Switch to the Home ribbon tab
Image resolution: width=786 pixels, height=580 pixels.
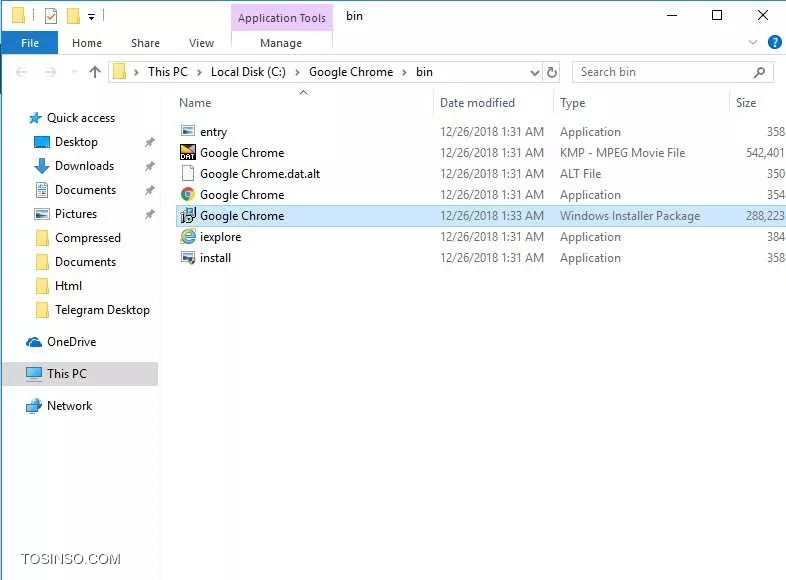87,43
